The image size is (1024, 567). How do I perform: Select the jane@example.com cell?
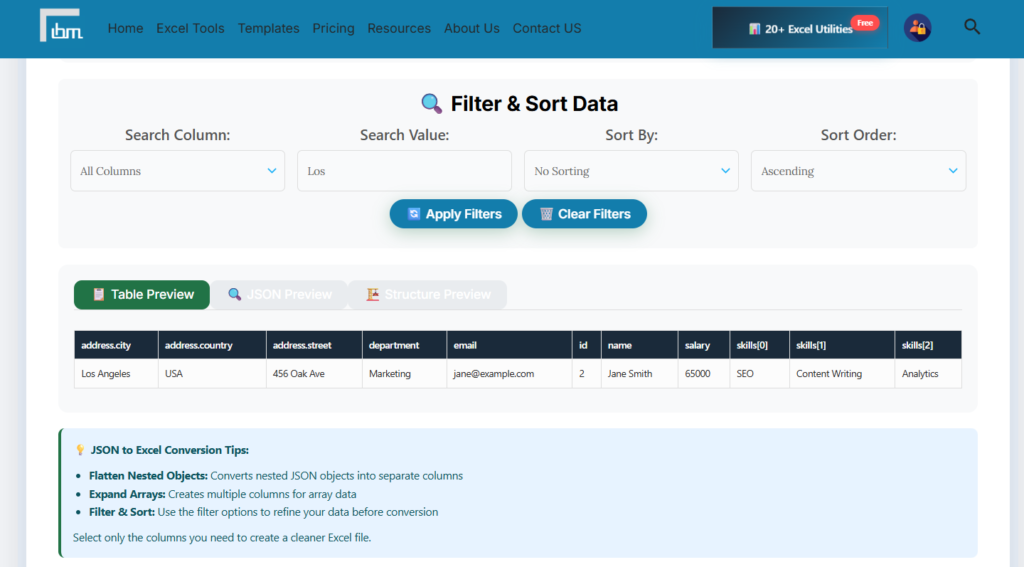pyautogui.click(x=509, y=374)
